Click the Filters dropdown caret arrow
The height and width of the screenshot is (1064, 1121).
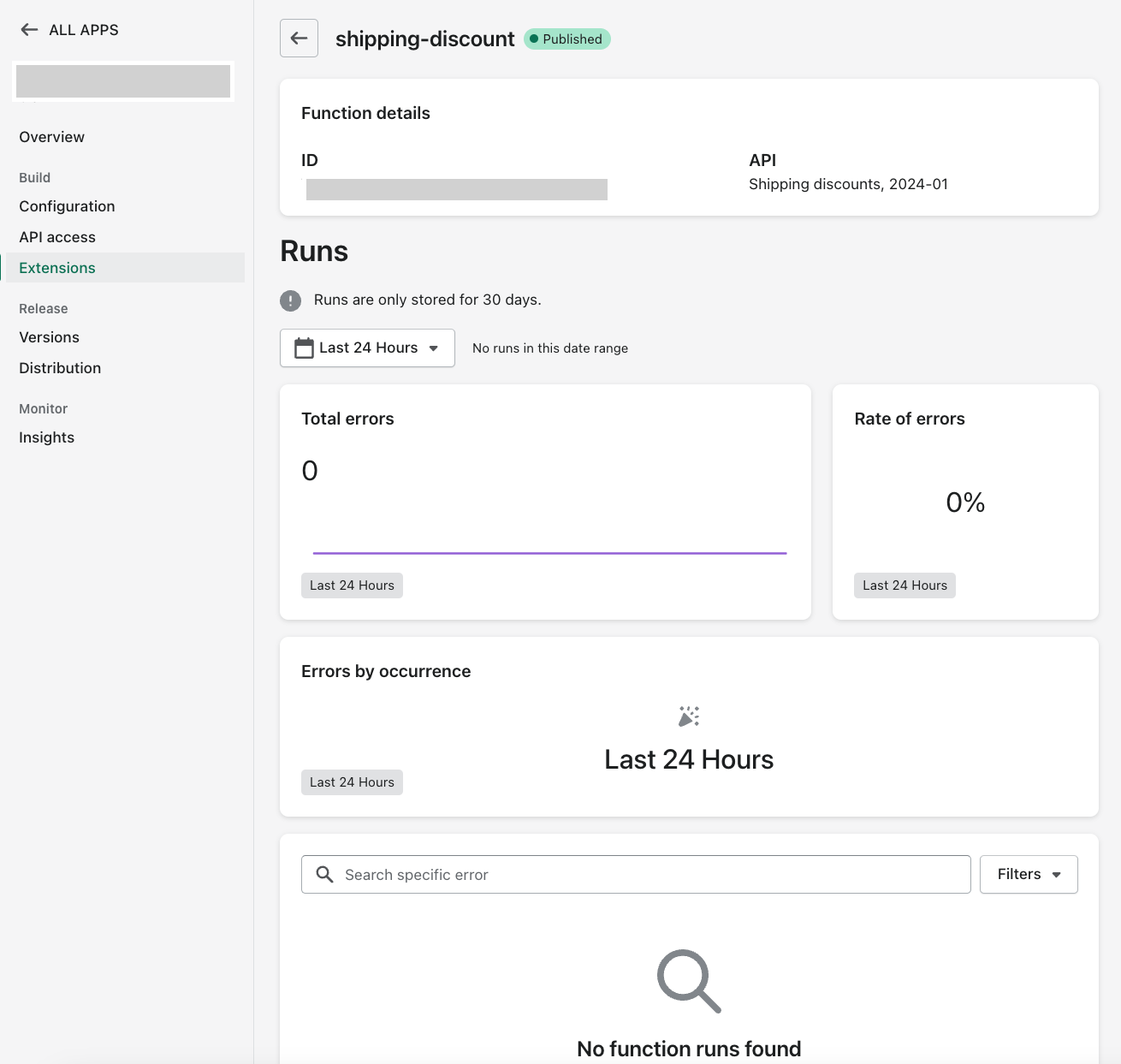click(x=1057, y=875)
